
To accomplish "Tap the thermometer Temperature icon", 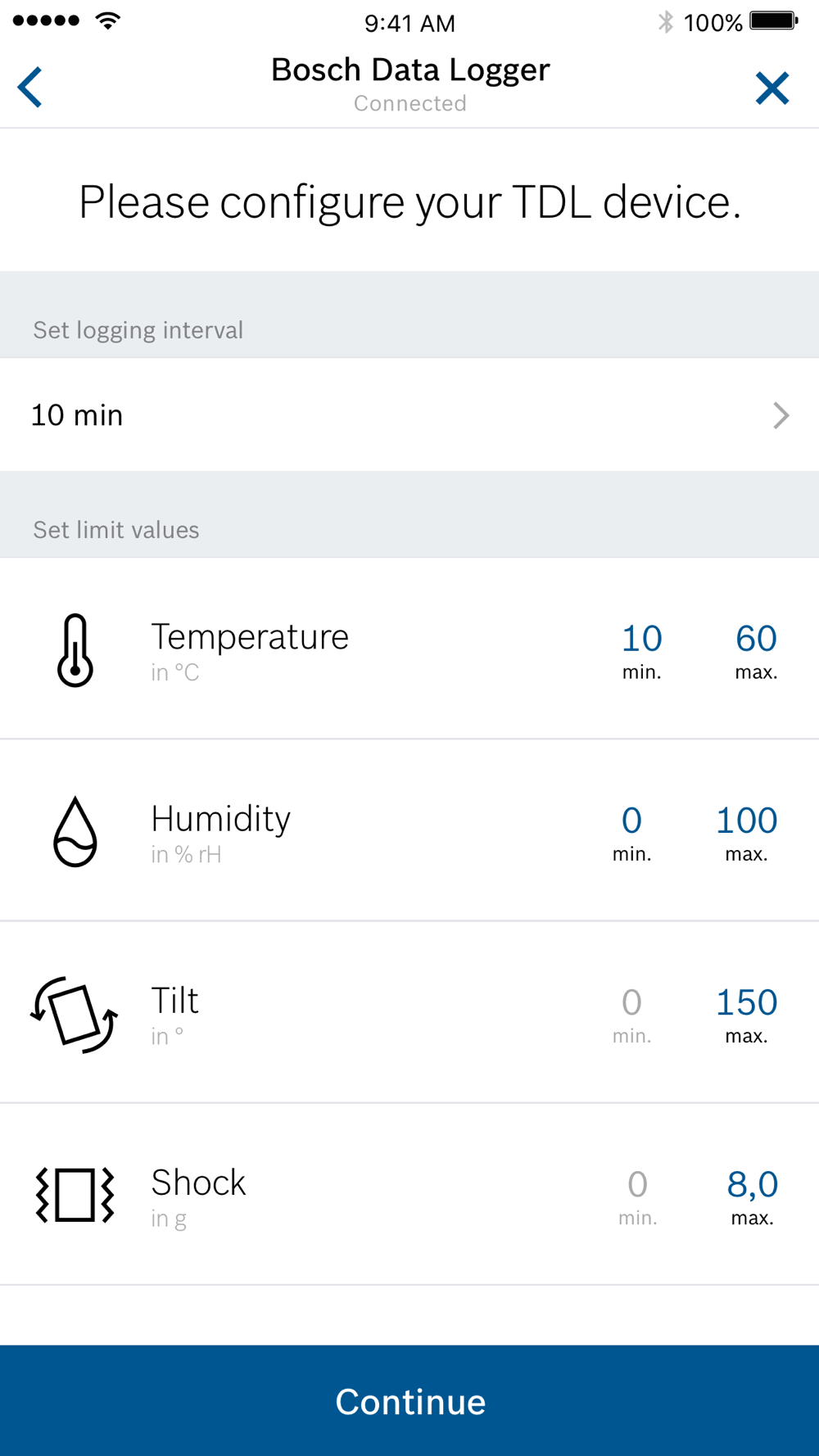I will (75, 650).
